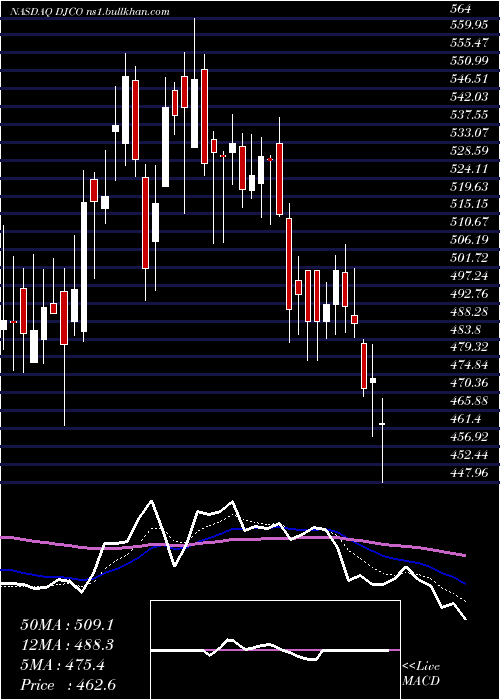This screenshot has height=700, width=500.
Task: Click the 12MA : 488.3 readout
Action: [67, 645]
